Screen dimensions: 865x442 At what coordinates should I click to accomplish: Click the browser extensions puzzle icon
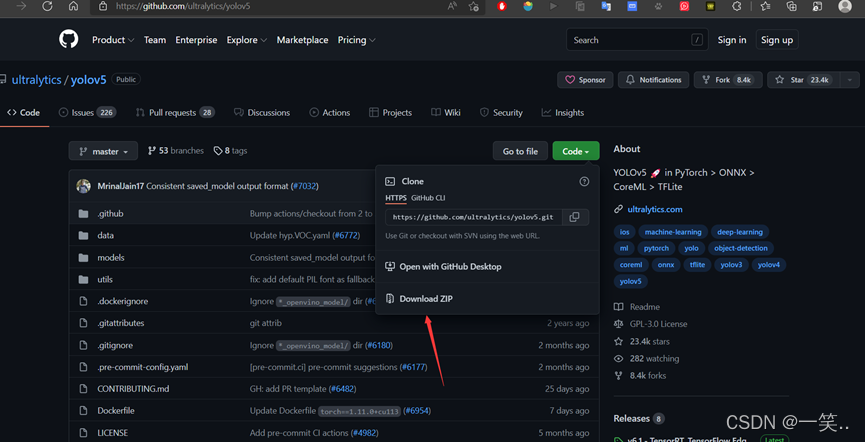click(736, 6)
